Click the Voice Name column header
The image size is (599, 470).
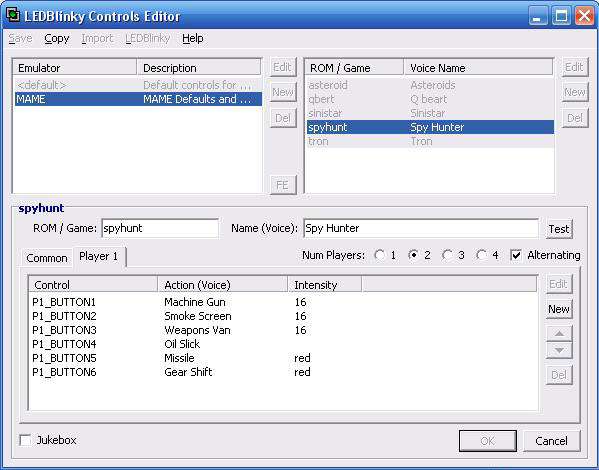click(478, 68)
